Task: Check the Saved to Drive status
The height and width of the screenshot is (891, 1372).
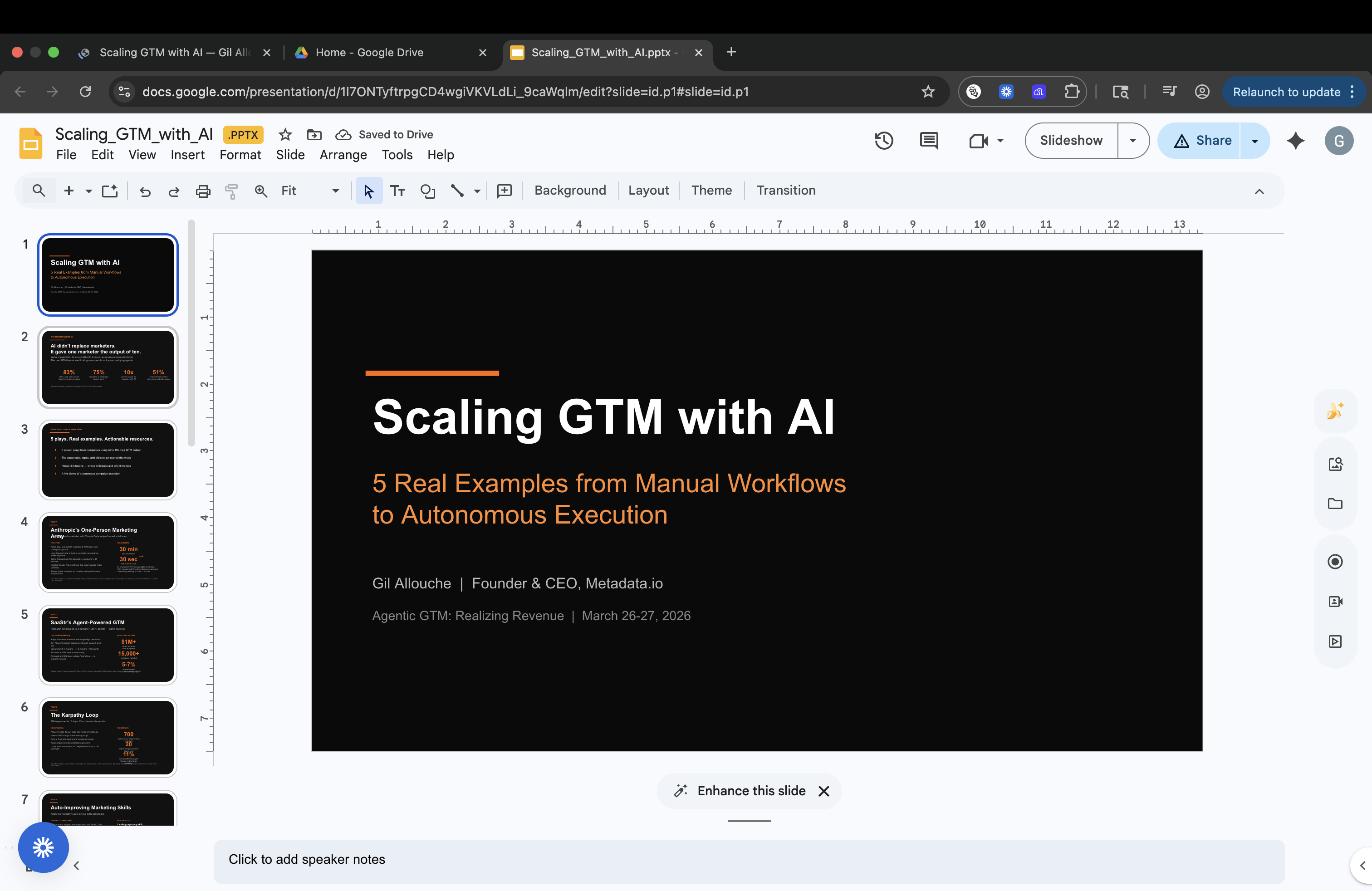Action: coord(384,134)
